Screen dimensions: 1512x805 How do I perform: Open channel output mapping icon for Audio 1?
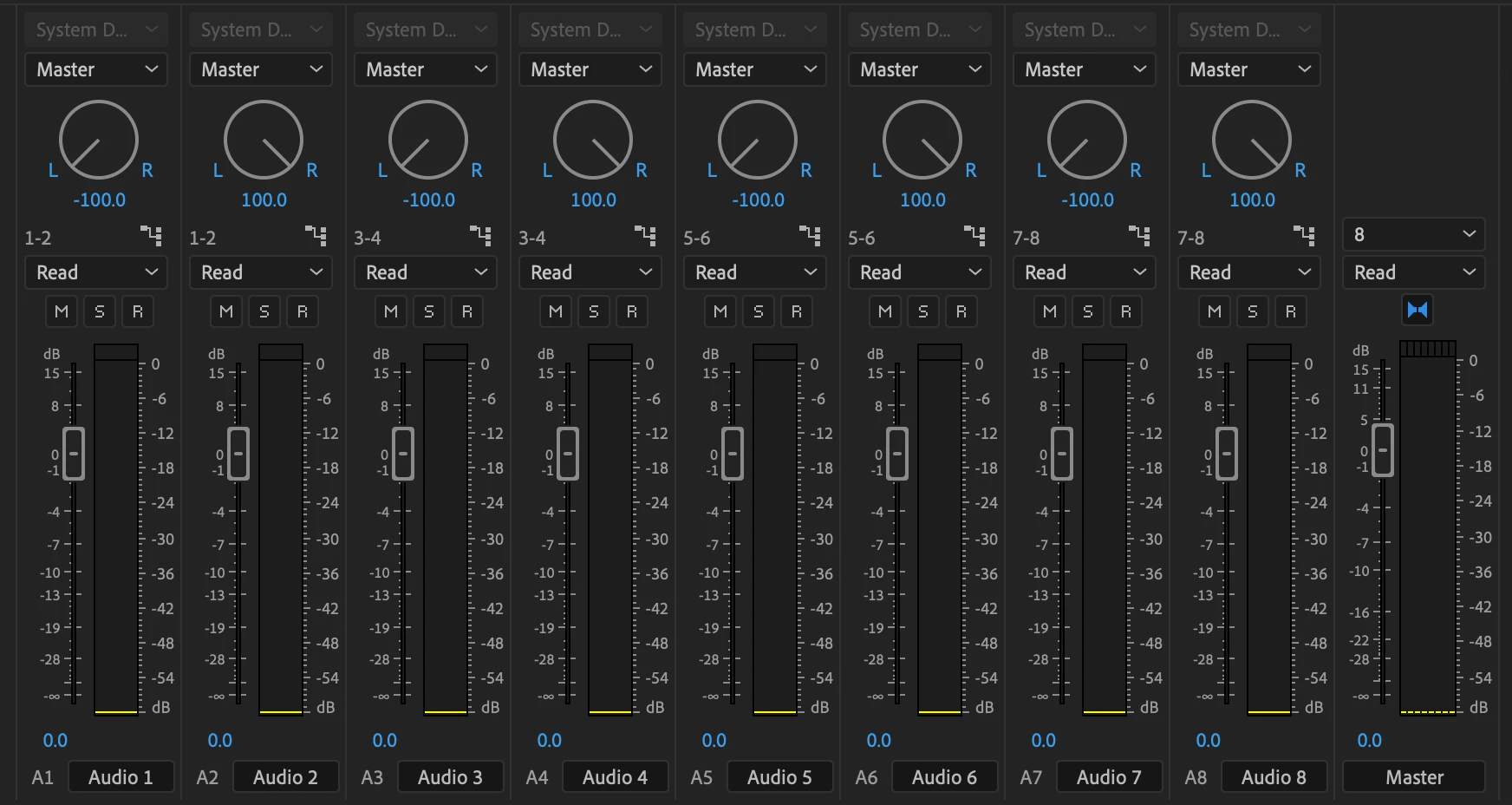pyautogui.click(x=152, y=235)
